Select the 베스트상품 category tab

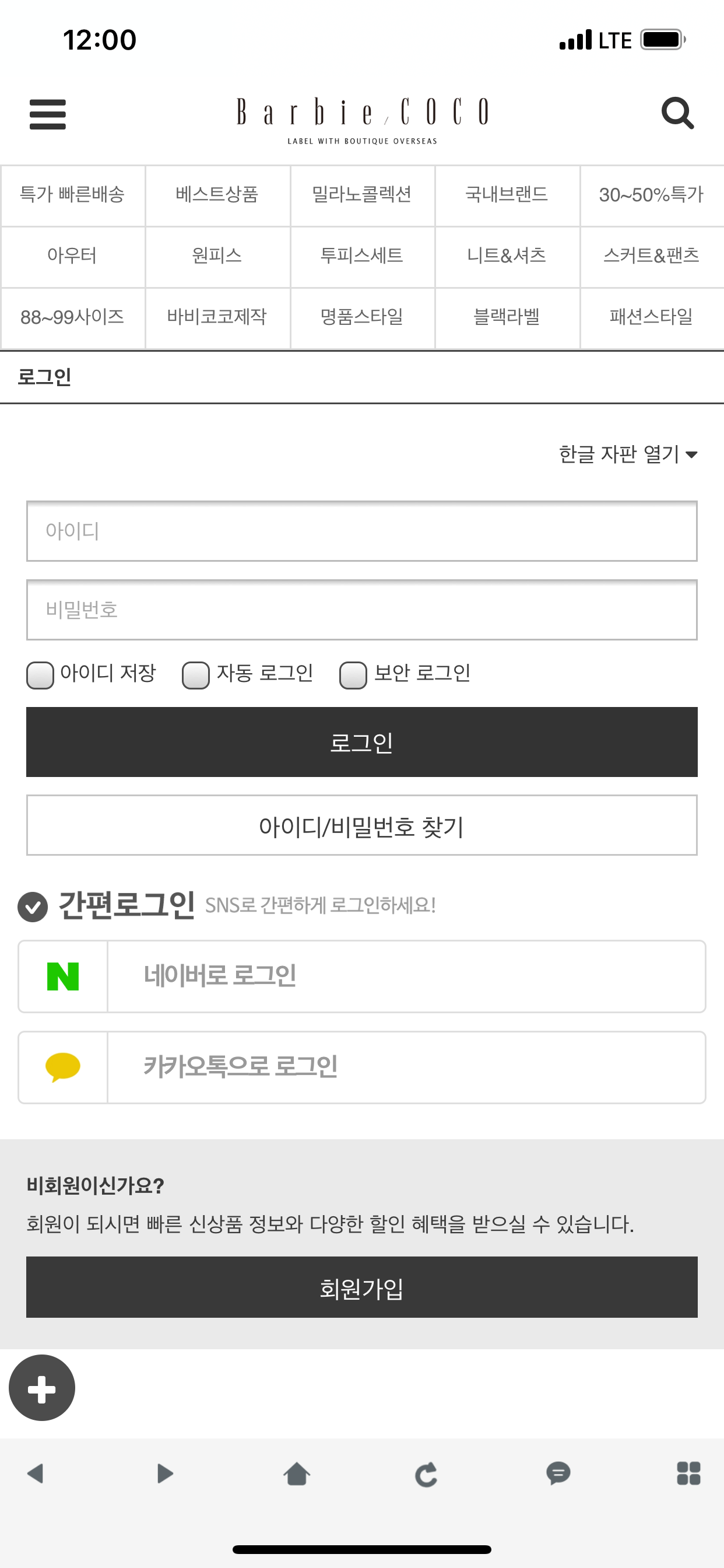tap(217, 195)
